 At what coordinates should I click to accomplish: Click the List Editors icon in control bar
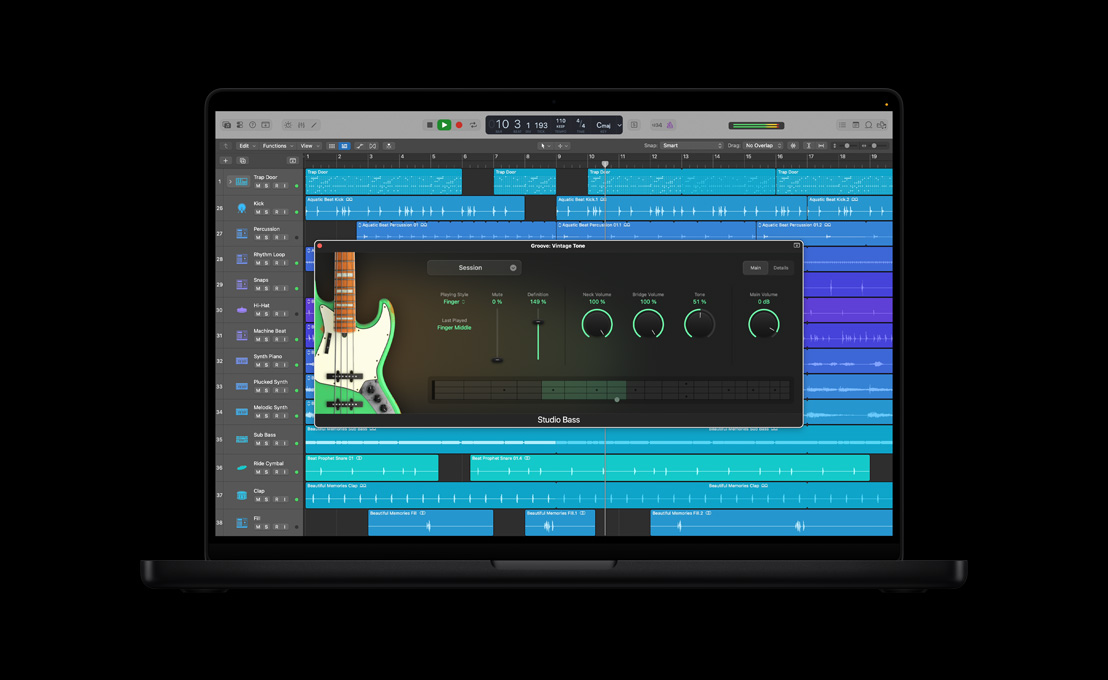[x=843, y=125]
